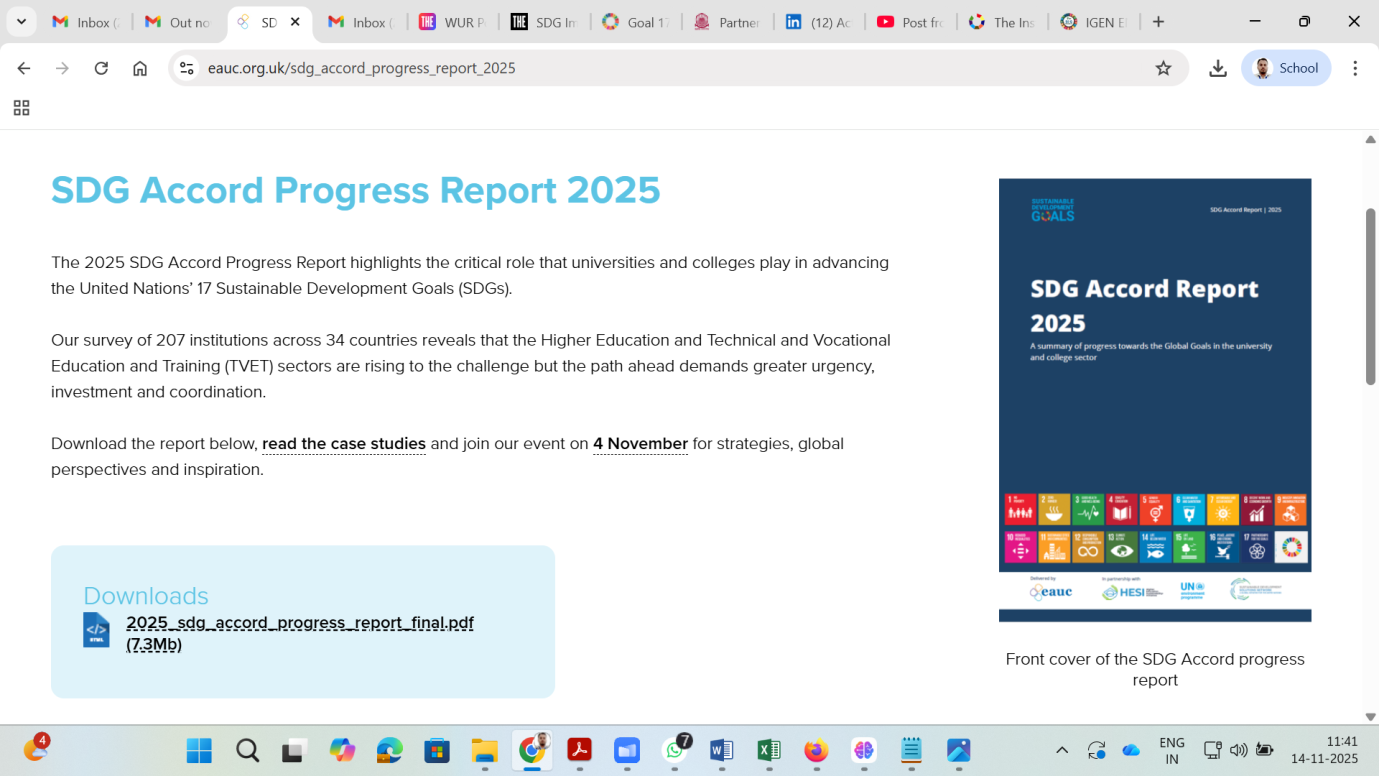1379x776 pixels.
Task: View site information icon in address bar
Action: click(186, 68)
